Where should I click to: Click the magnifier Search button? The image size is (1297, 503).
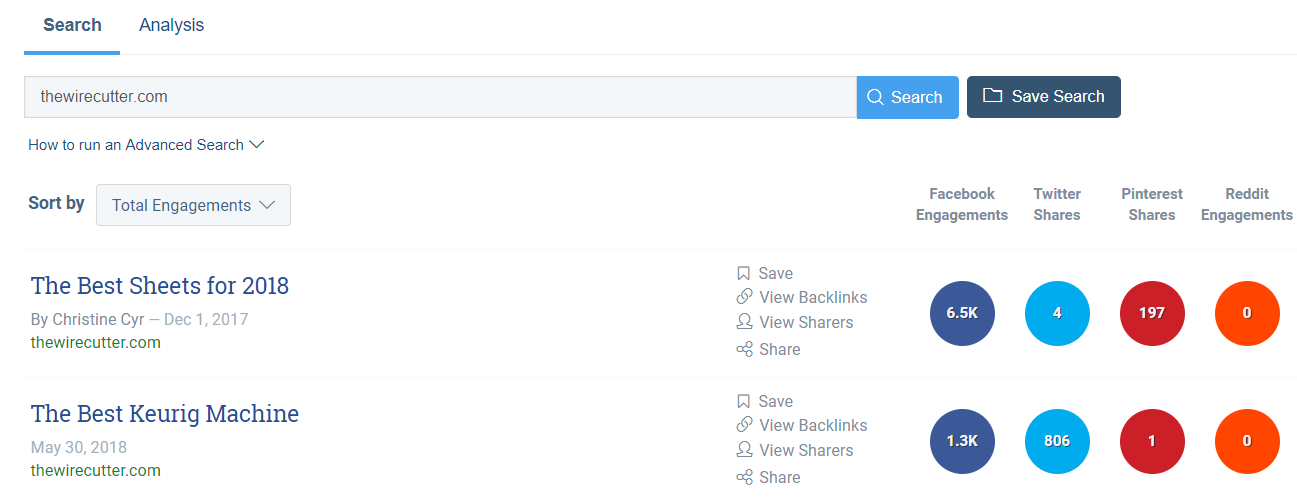(x=907, y=97)
